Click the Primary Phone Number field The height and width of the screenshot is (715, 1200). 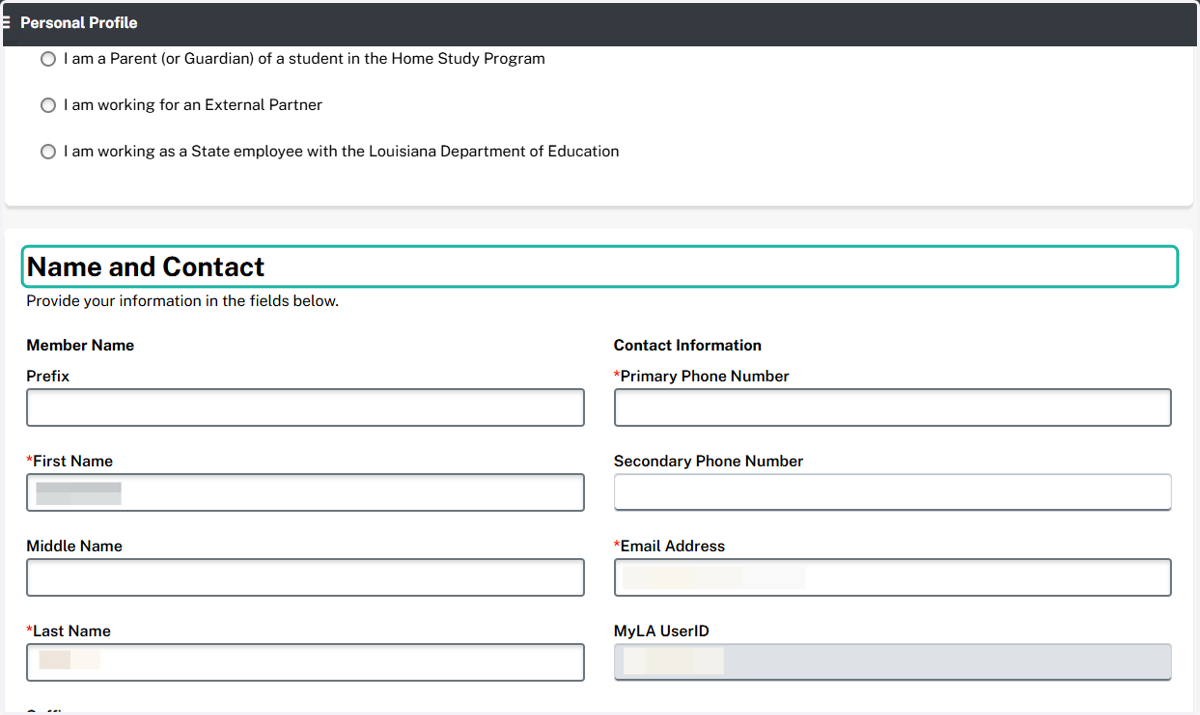(892, 408)
